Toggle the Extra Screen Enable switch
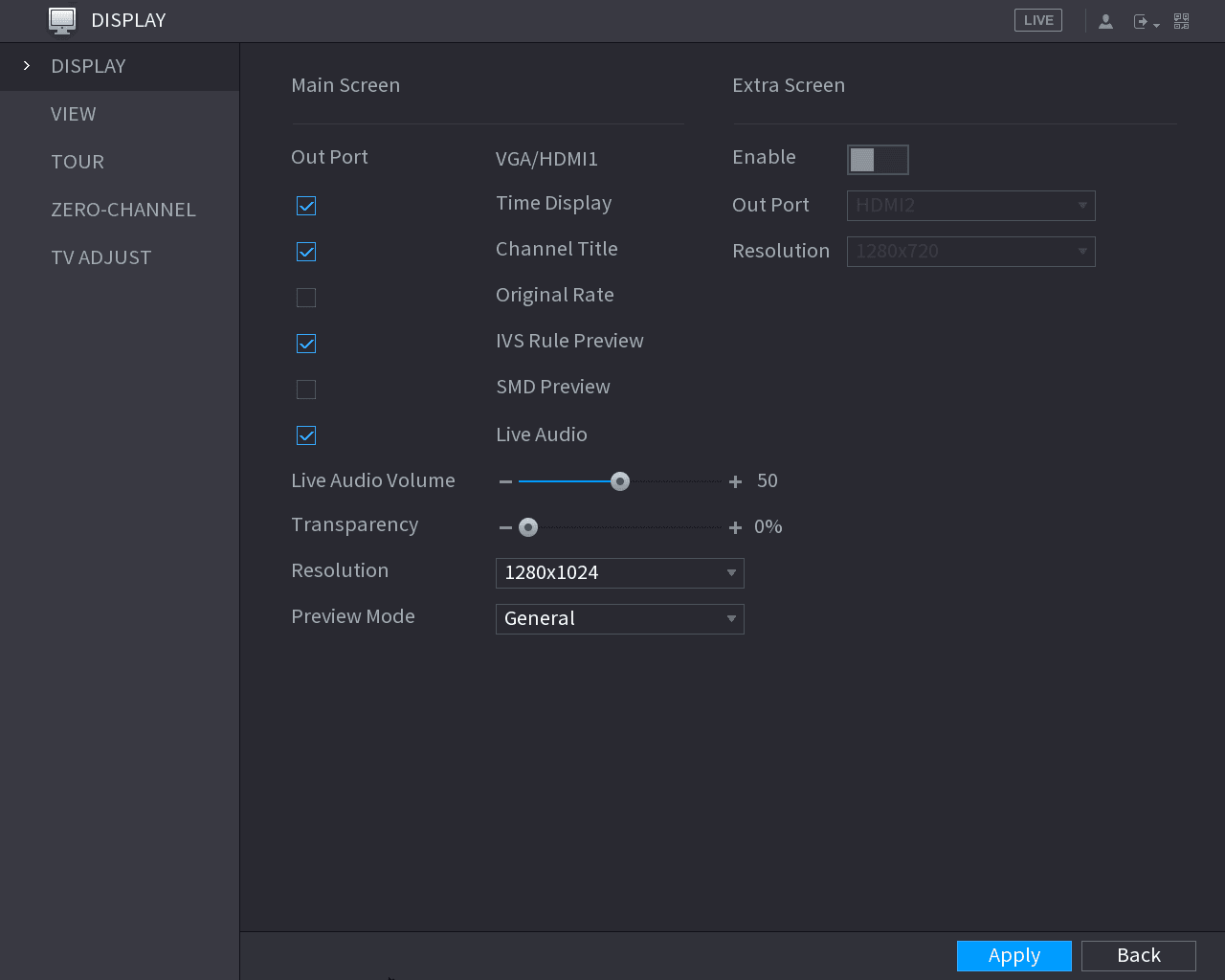 [878, 160]
